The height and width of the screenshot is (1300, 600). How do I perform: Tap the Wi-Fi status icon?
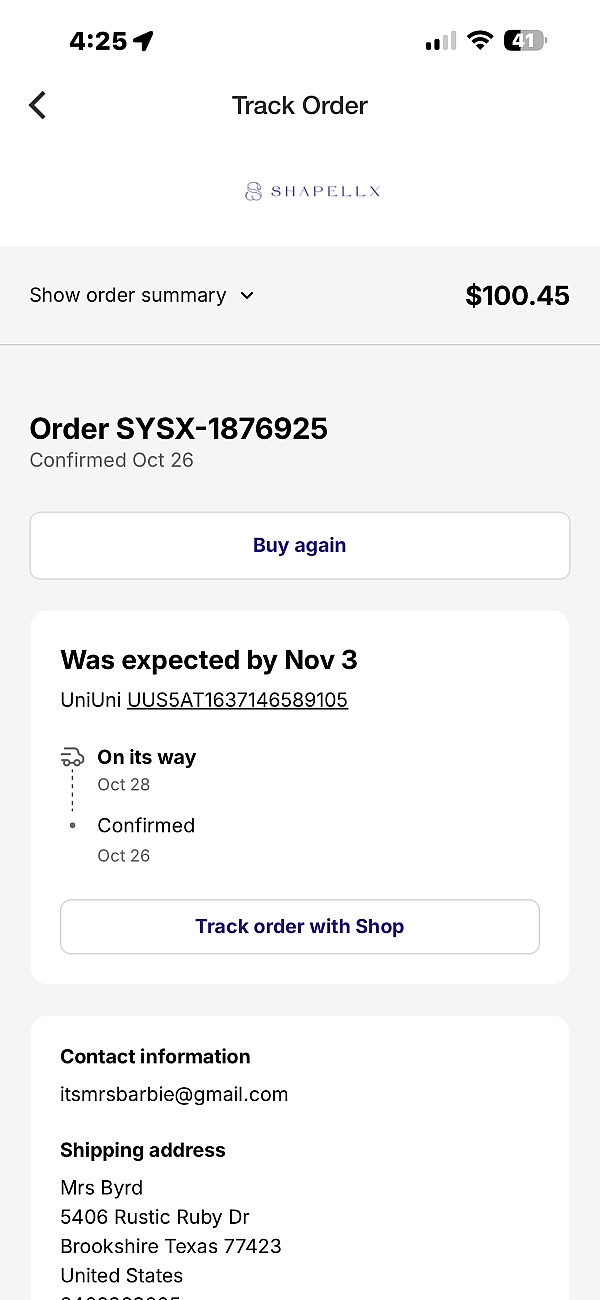481,41
